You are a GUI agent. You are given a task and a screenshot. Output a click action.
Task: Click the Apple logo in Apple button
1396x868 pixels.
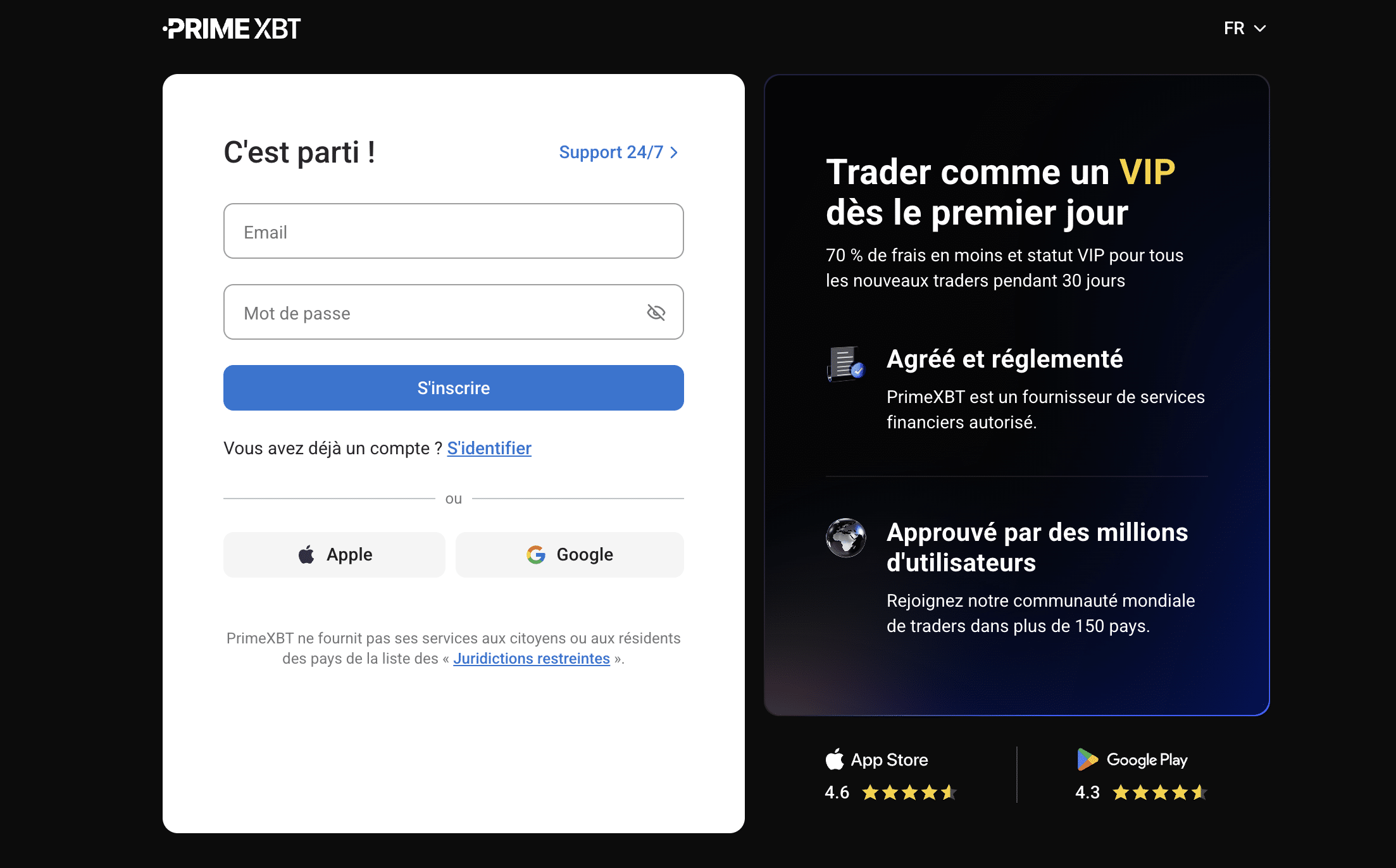click(x=306, y=555)
